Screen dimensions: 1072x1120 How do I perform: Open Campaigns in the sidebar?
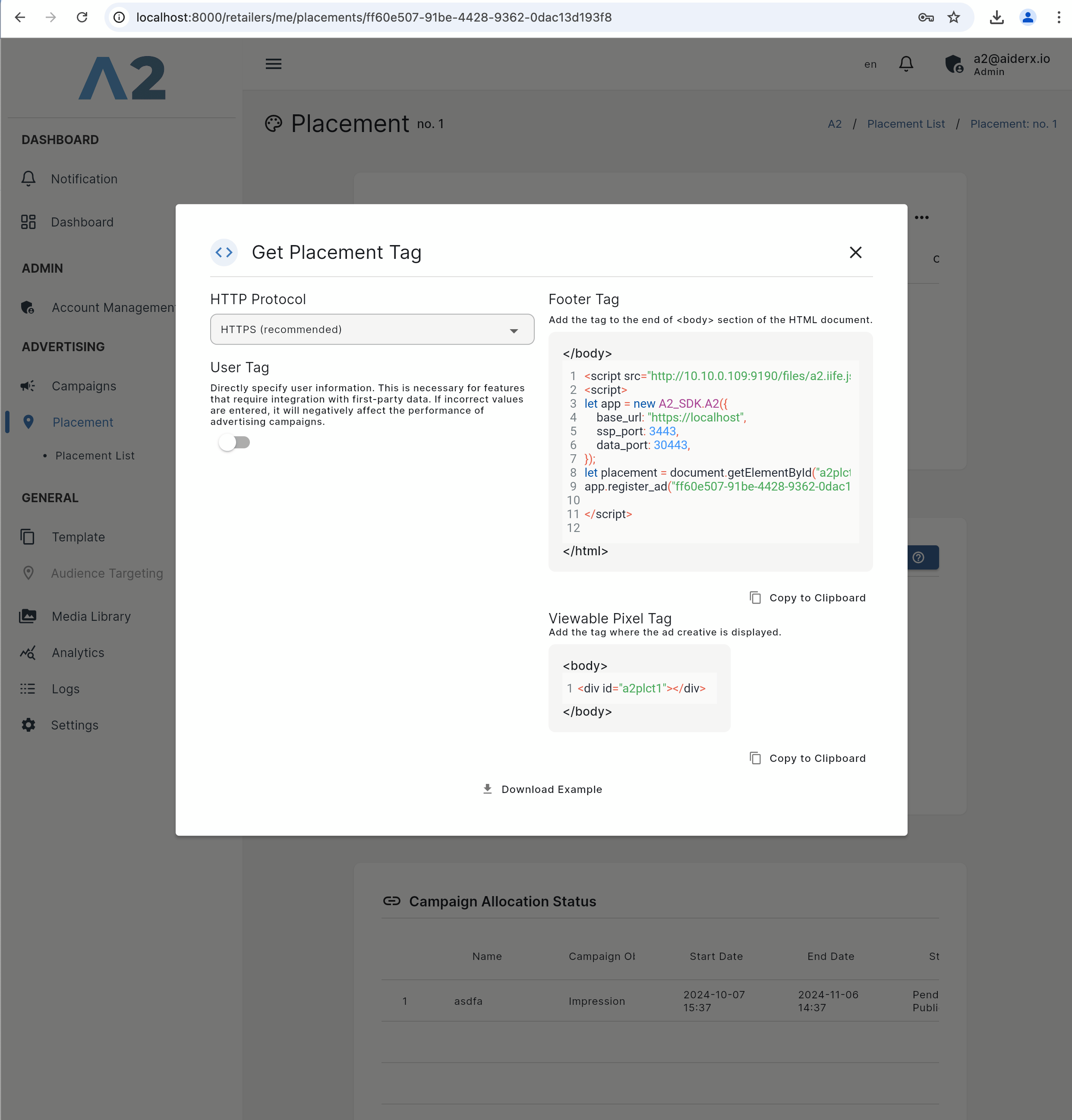pyautogui.click(x=84, y=387)
